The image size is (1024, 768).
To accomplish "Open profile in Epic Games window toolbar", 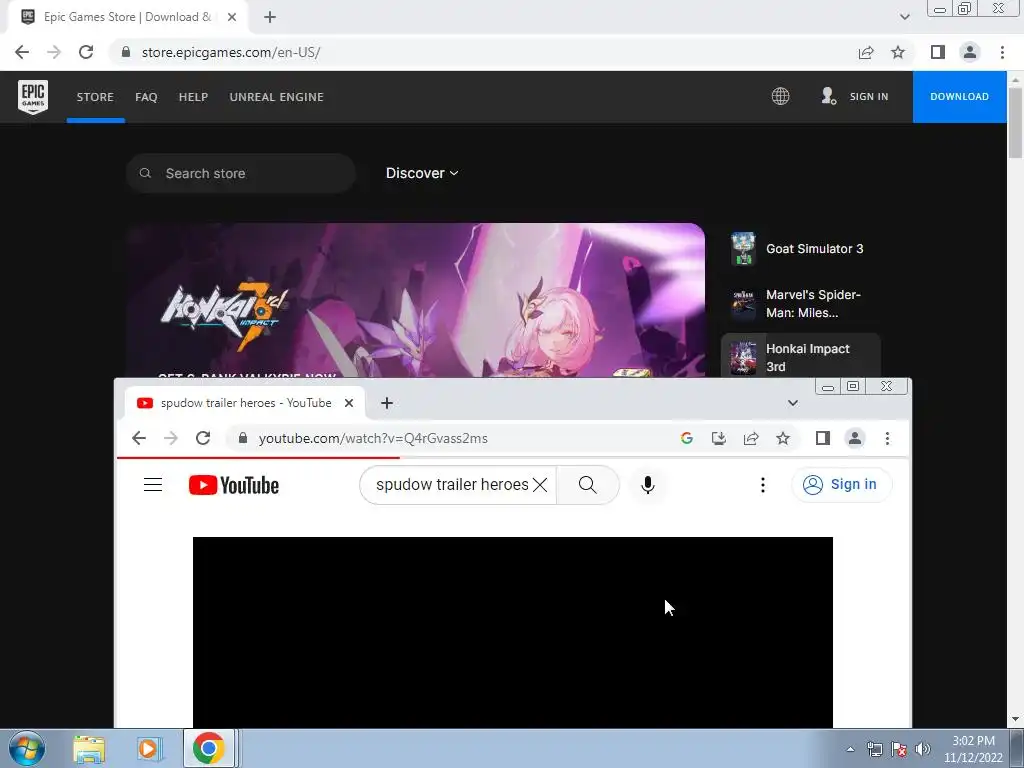I will pos(970,52).
